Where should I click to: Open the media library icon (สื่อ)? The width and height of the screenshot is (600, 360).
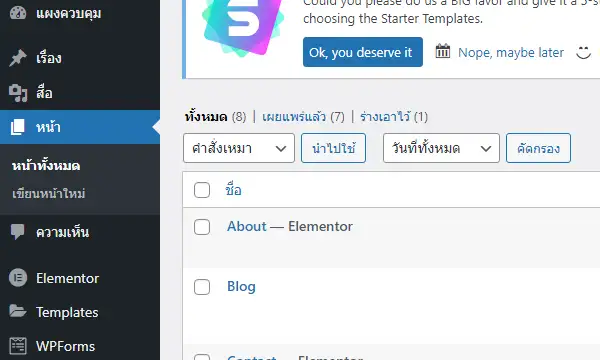click(x=18, y=93)
